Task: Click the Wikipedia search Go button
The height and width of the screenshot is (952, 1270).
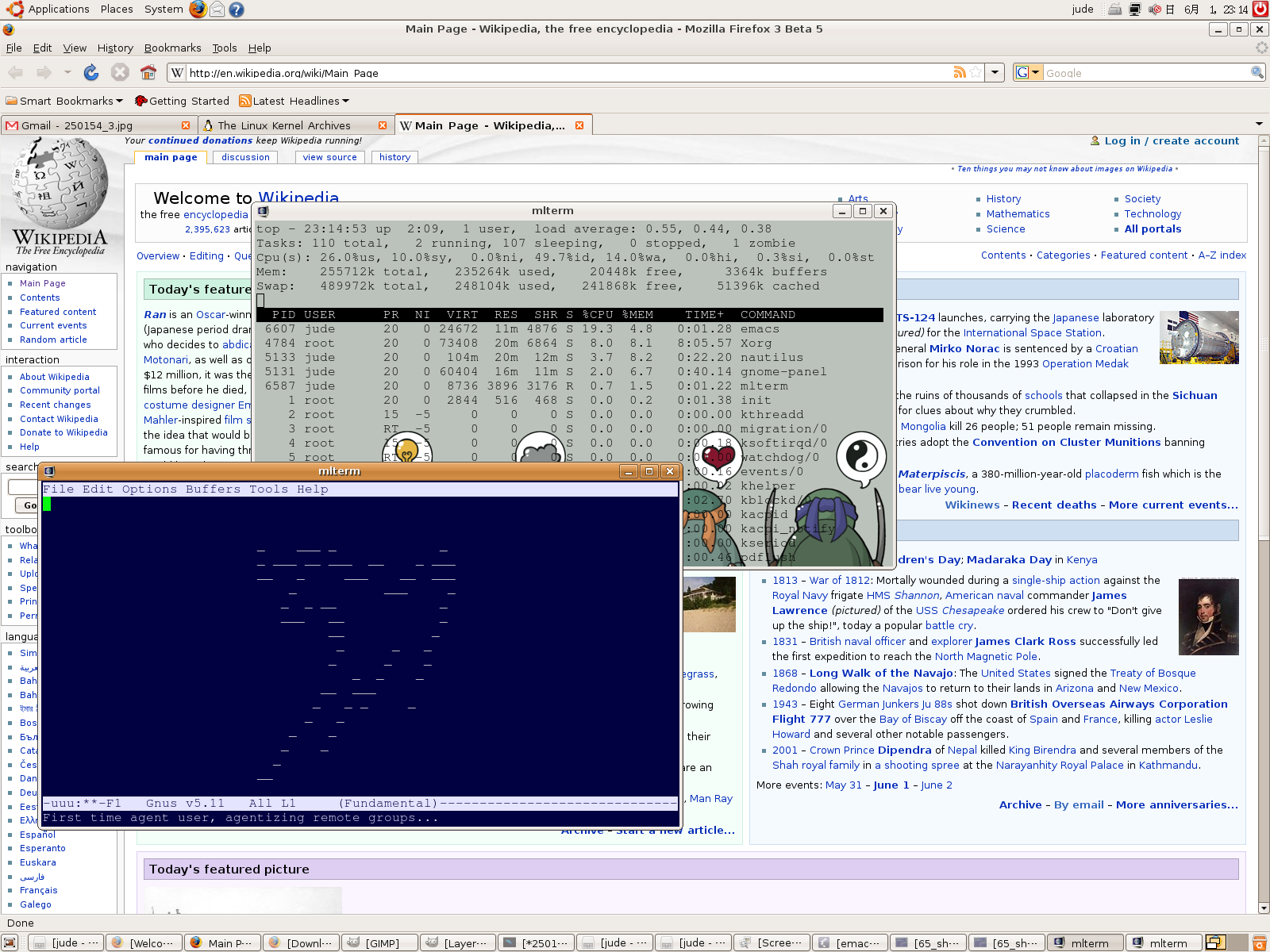Action: click(x=29, y=505)
